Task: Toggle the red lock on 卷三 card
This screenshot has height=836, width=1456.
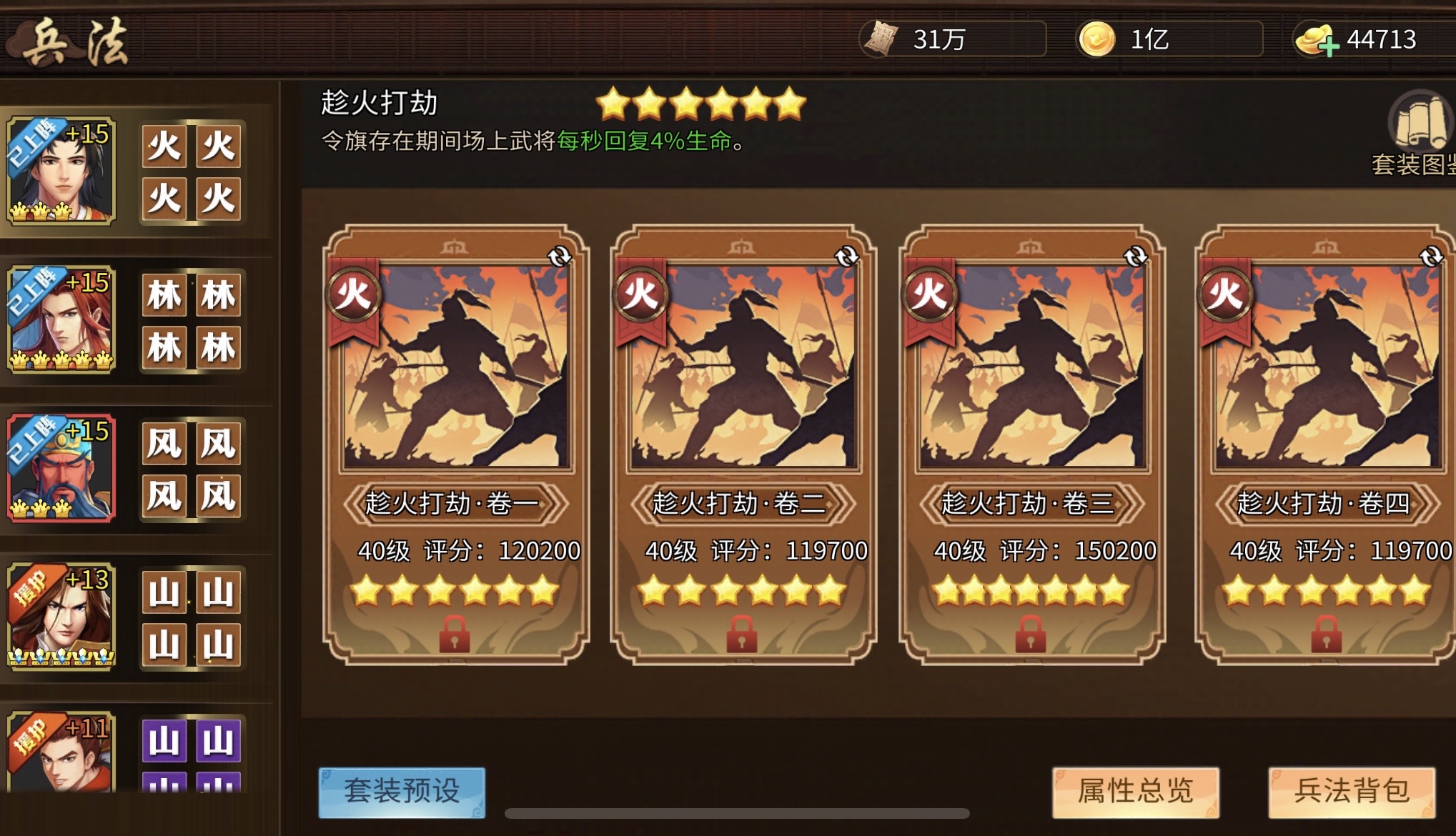Action: (1030, 634)
